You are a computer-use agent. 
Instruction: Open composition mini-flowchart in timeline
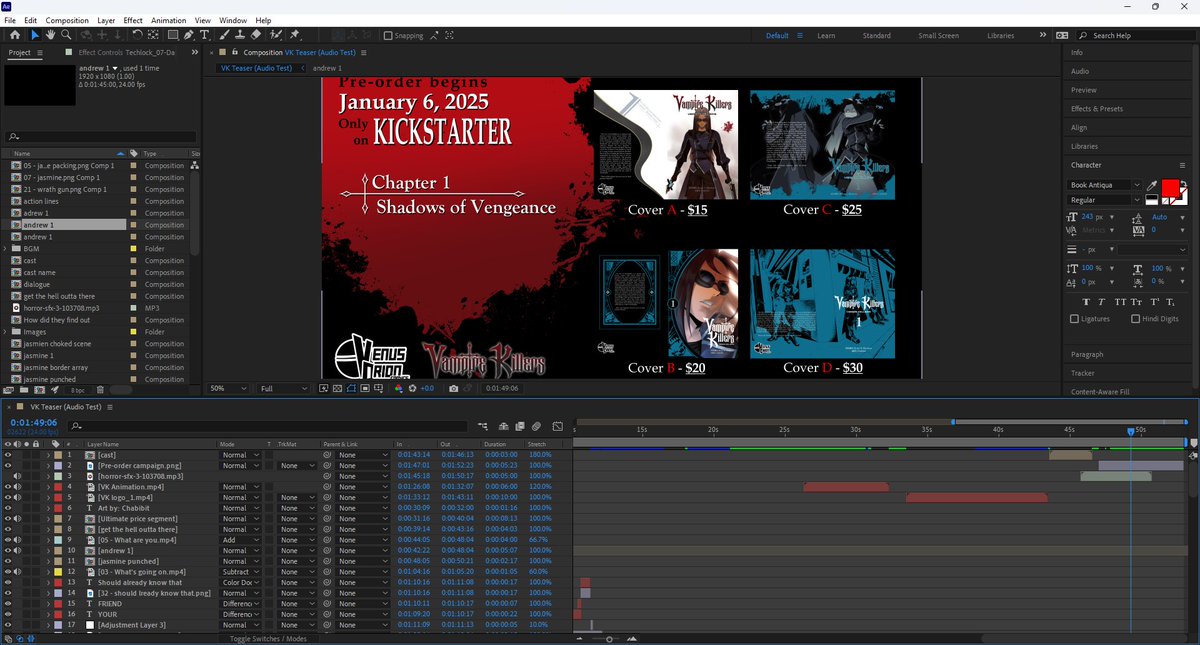(483, 426)
